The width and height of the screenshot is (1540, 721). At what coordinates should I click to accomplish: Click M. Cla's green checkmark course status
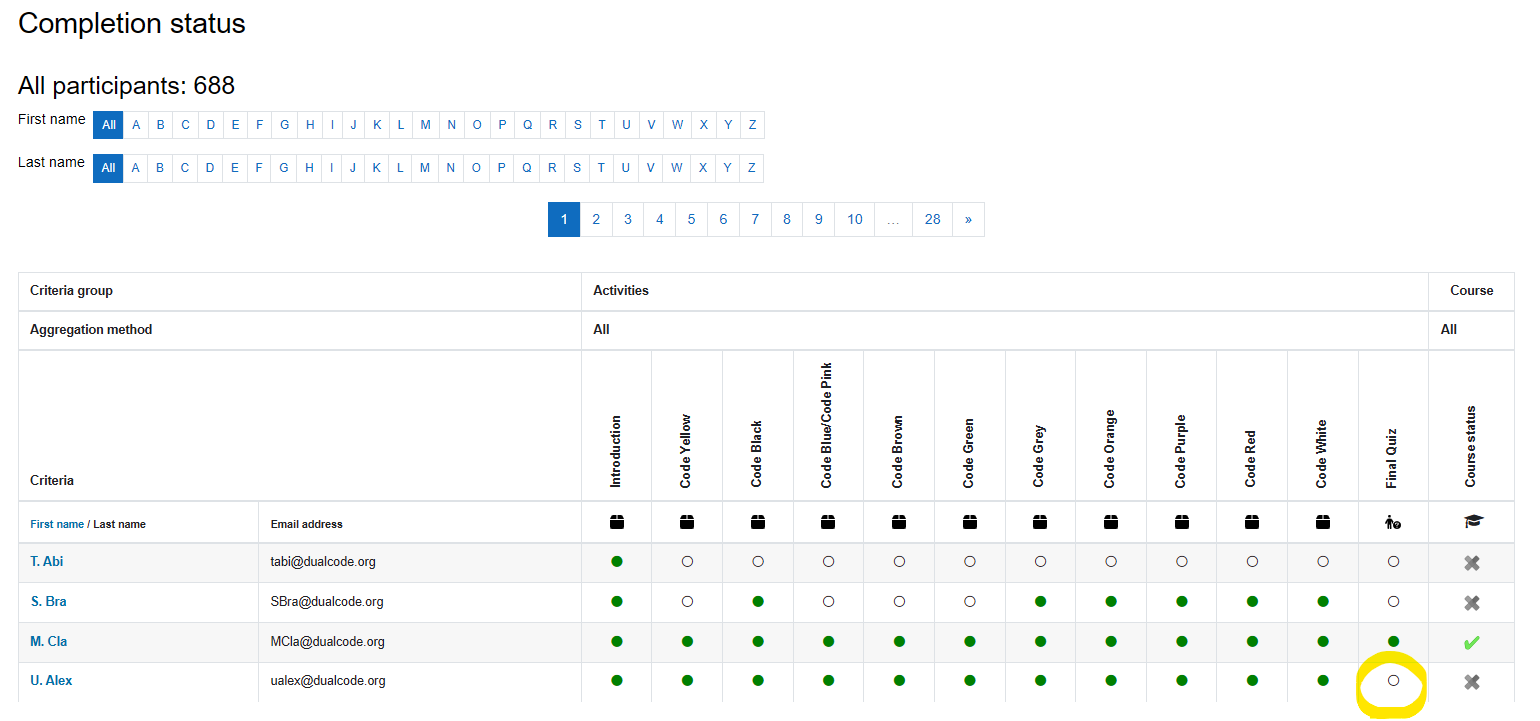tap(1471, 643)
